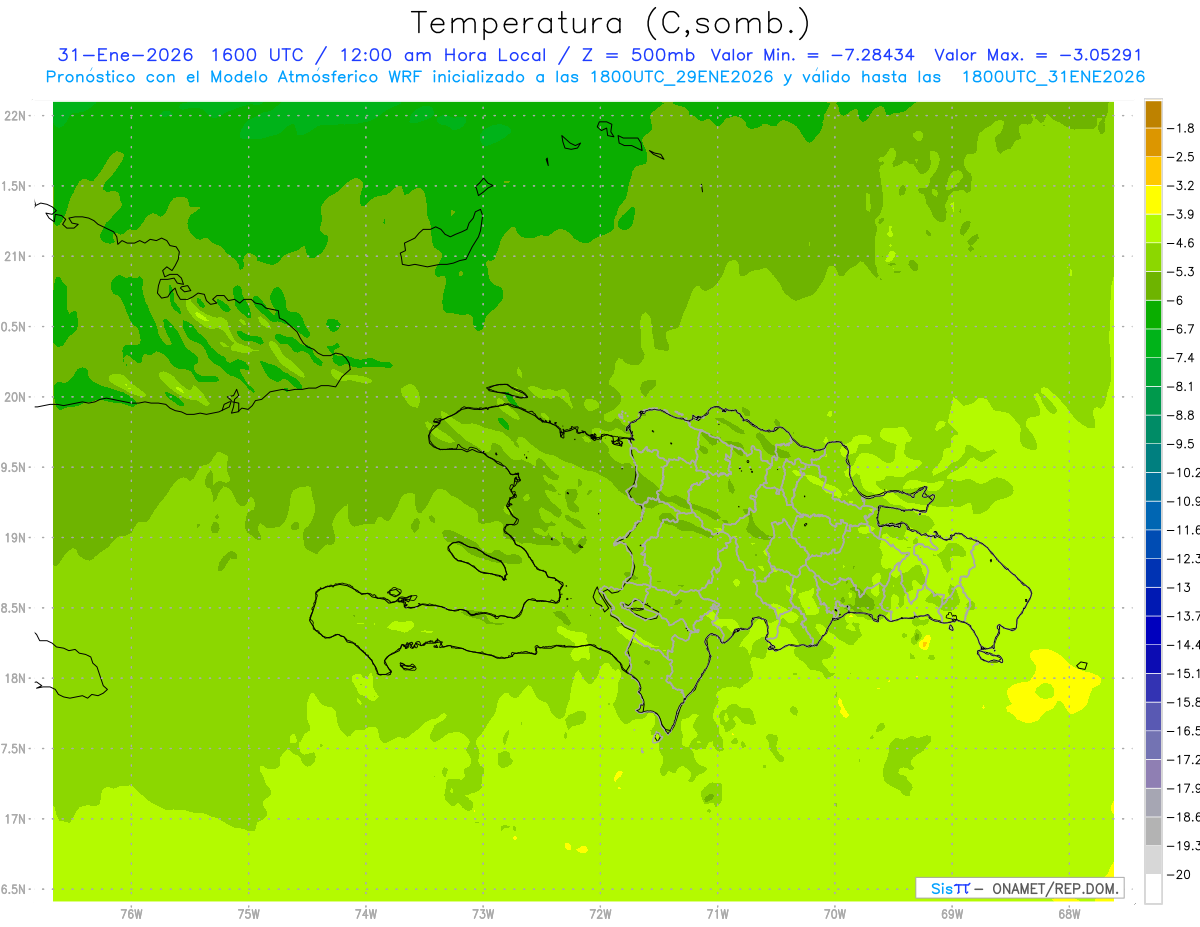Image resolution: width=1200 pixels, height=927 pixels.
Task: Select the dark orange swatch atop the legend
Action: click(x=1153, y=114)
